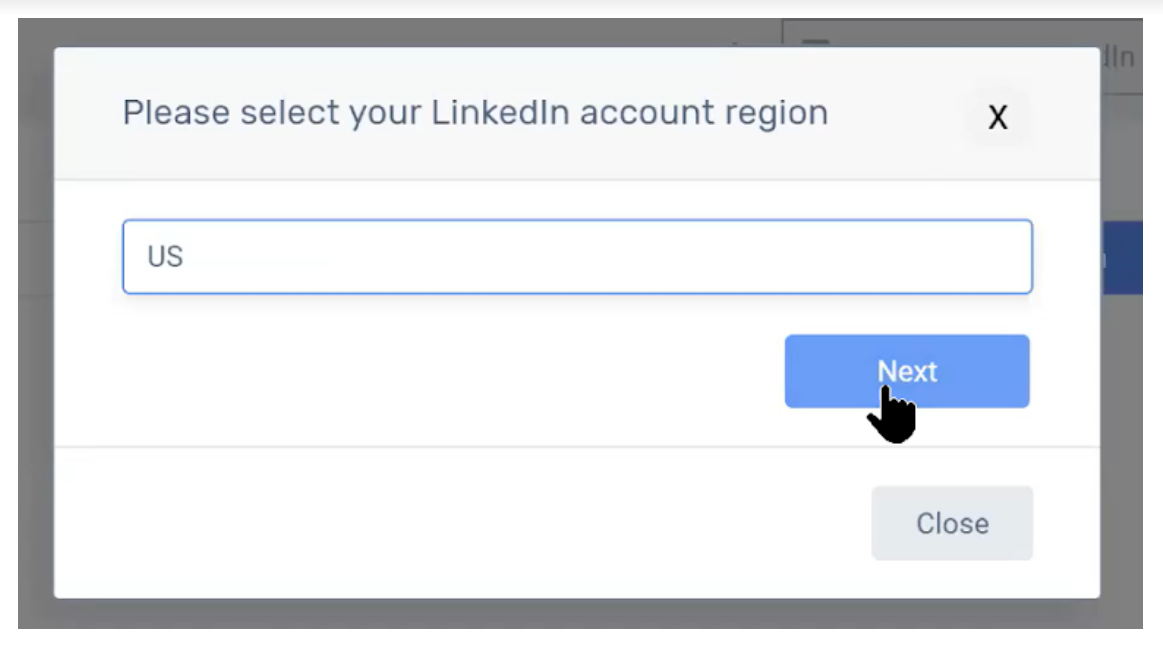Click the middle of the account region textbox

point(577,256)
